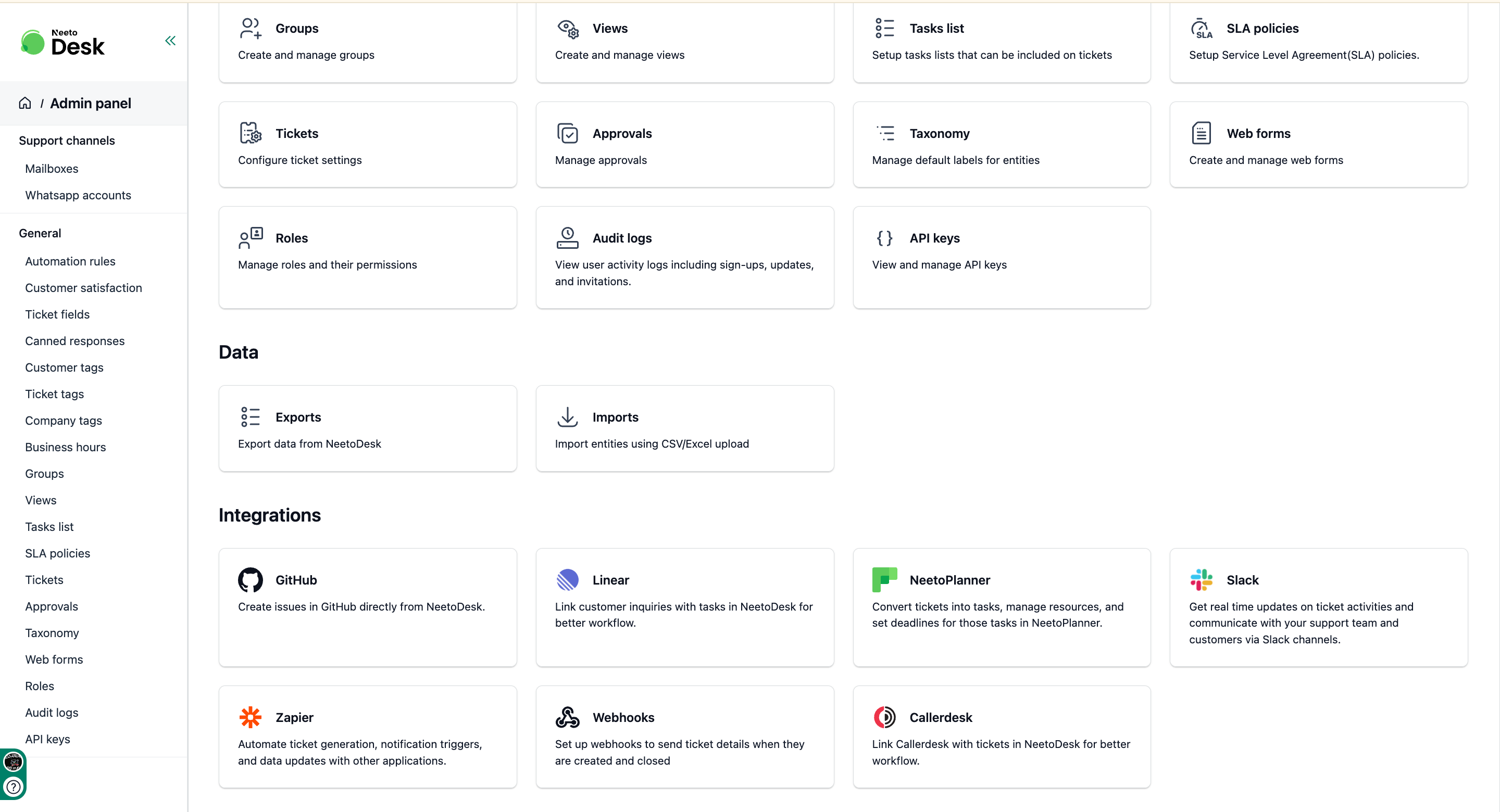Image resolution: width=1500 pixels, height=812 pixels.
Task: Open Business hours in the sidebar
Action: (65, 447)
